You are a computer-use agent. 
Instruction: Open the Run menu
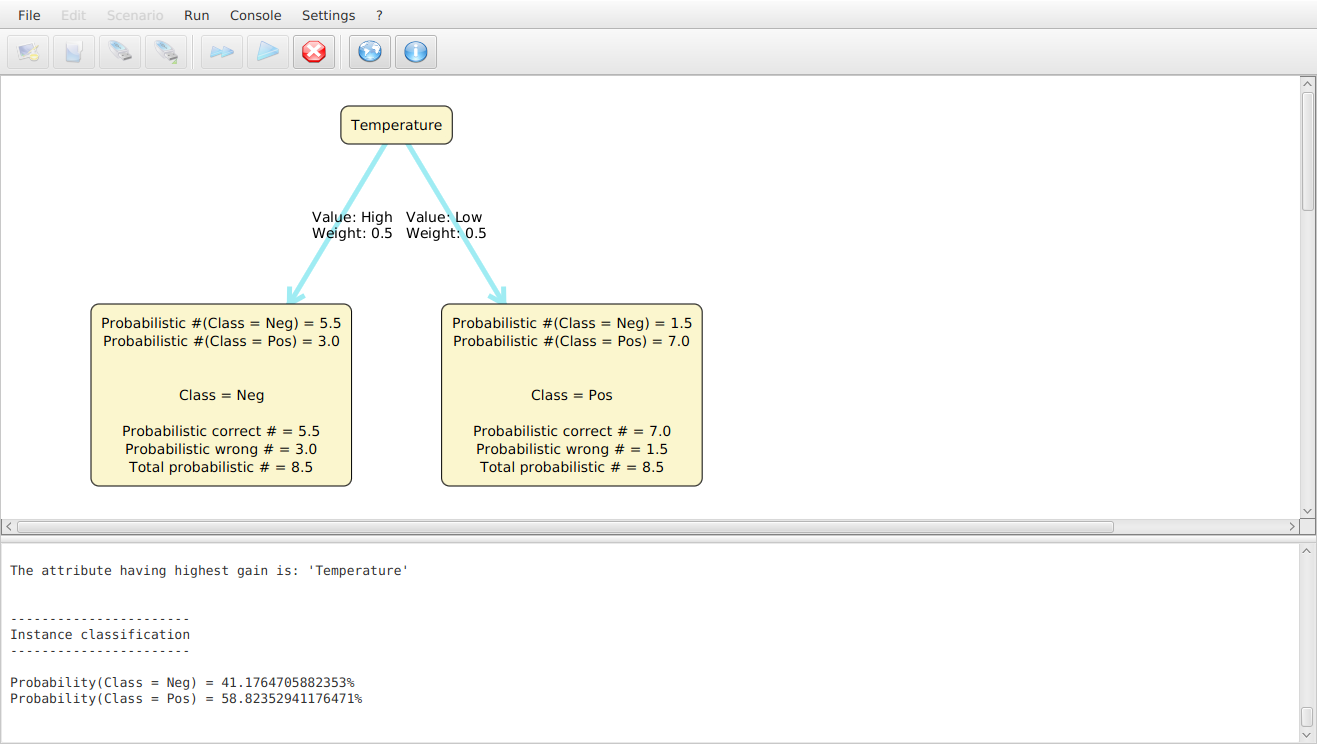(x=197, y=15)
